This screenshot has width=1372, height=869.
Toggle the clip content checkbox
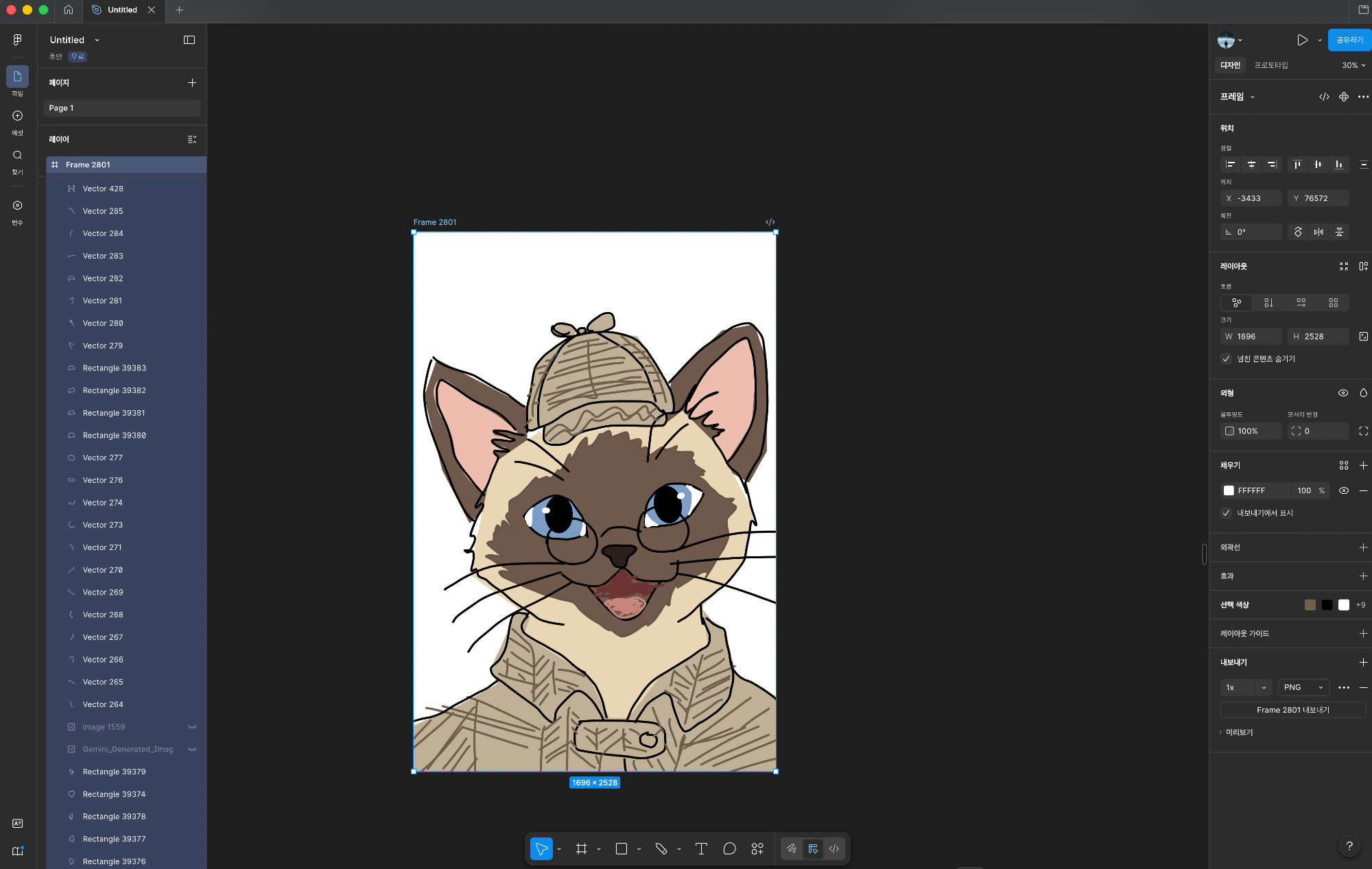[1226, 359]
